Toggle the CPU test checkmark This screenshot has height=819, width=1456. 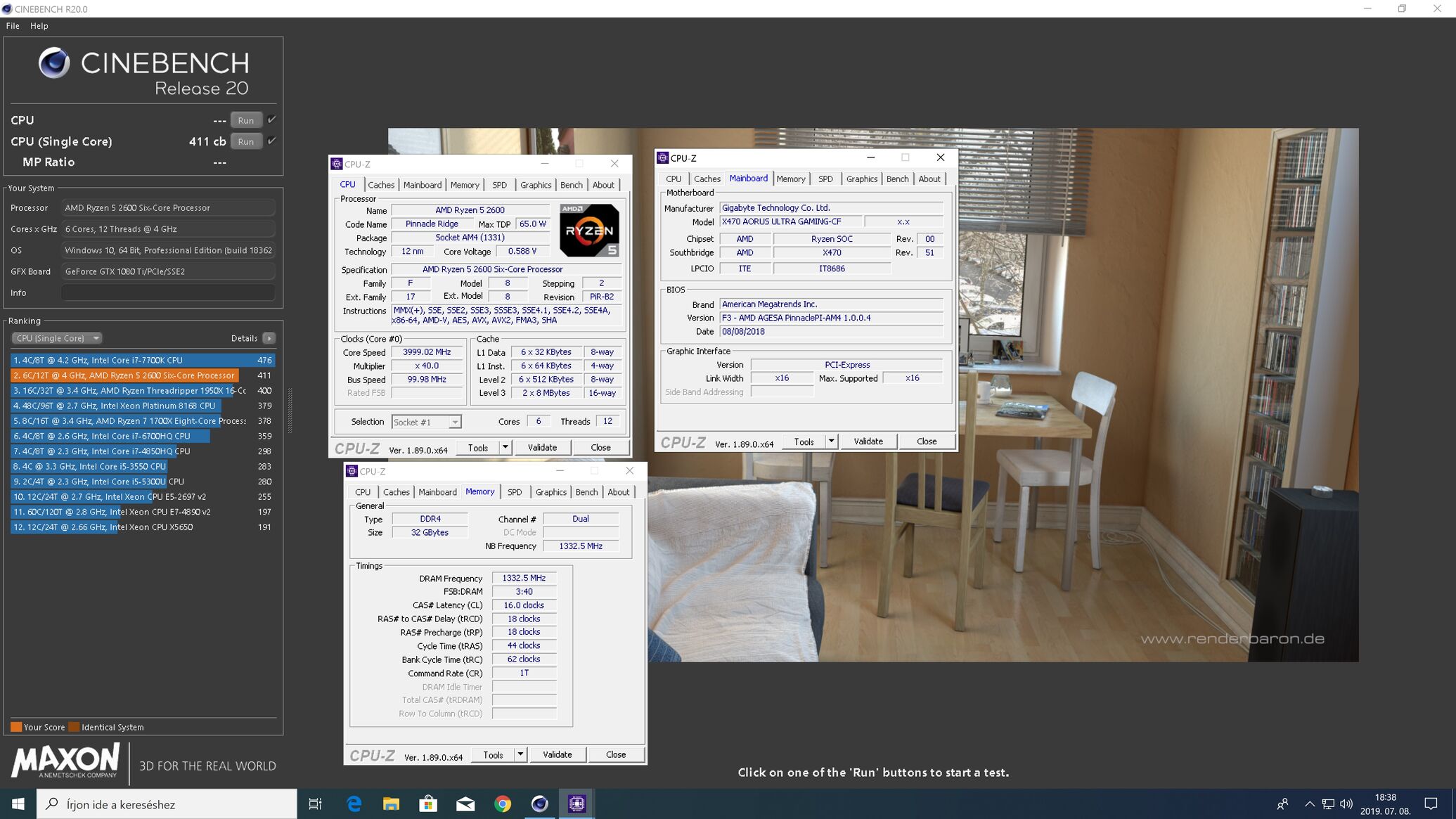pyautogui.click(x=272, y=120)
